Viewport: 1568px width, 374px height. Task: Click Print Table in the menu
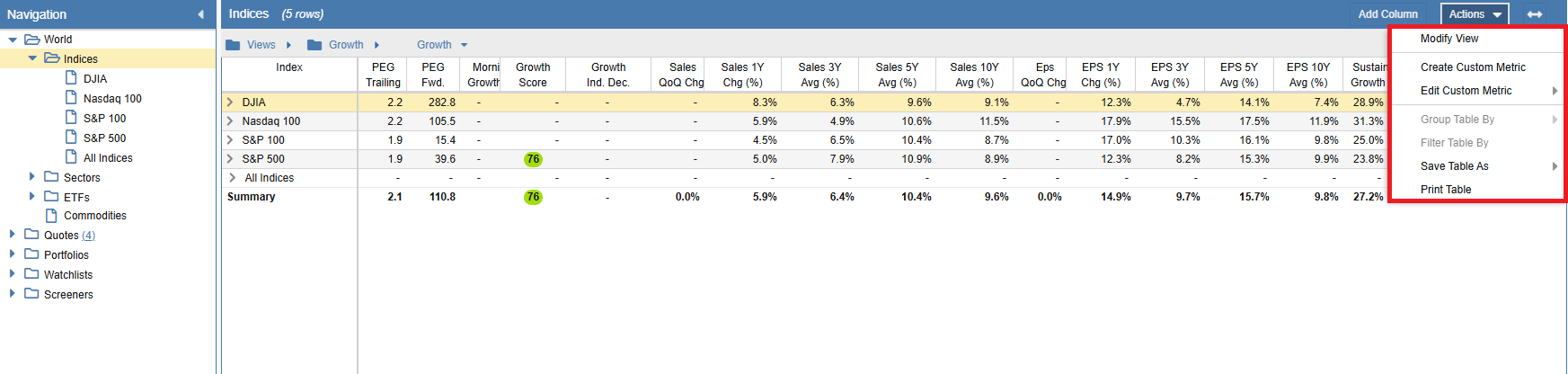1445,190
